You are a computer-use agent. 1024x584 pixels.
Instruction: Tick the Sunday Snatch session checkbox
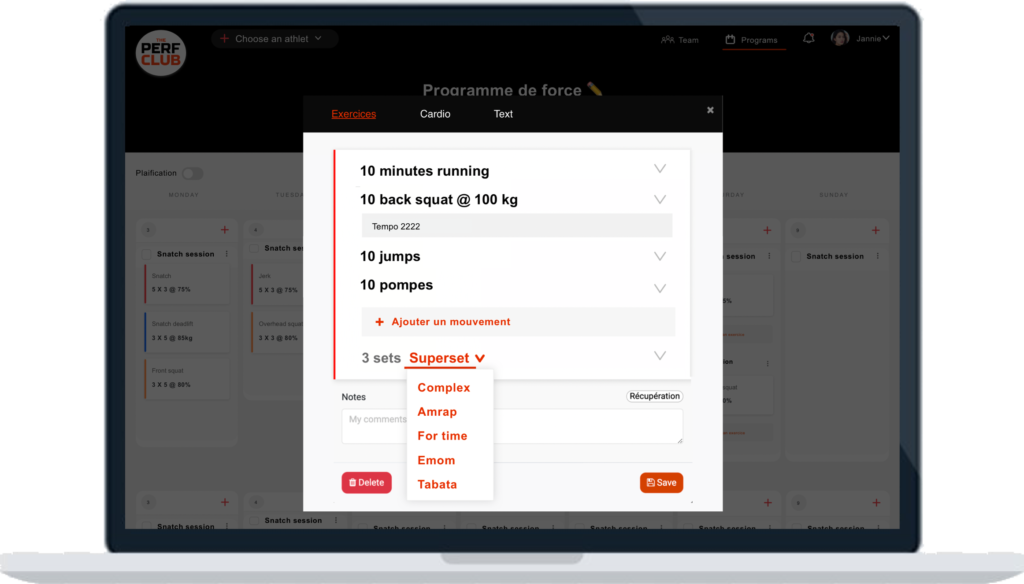click(797, 256)
